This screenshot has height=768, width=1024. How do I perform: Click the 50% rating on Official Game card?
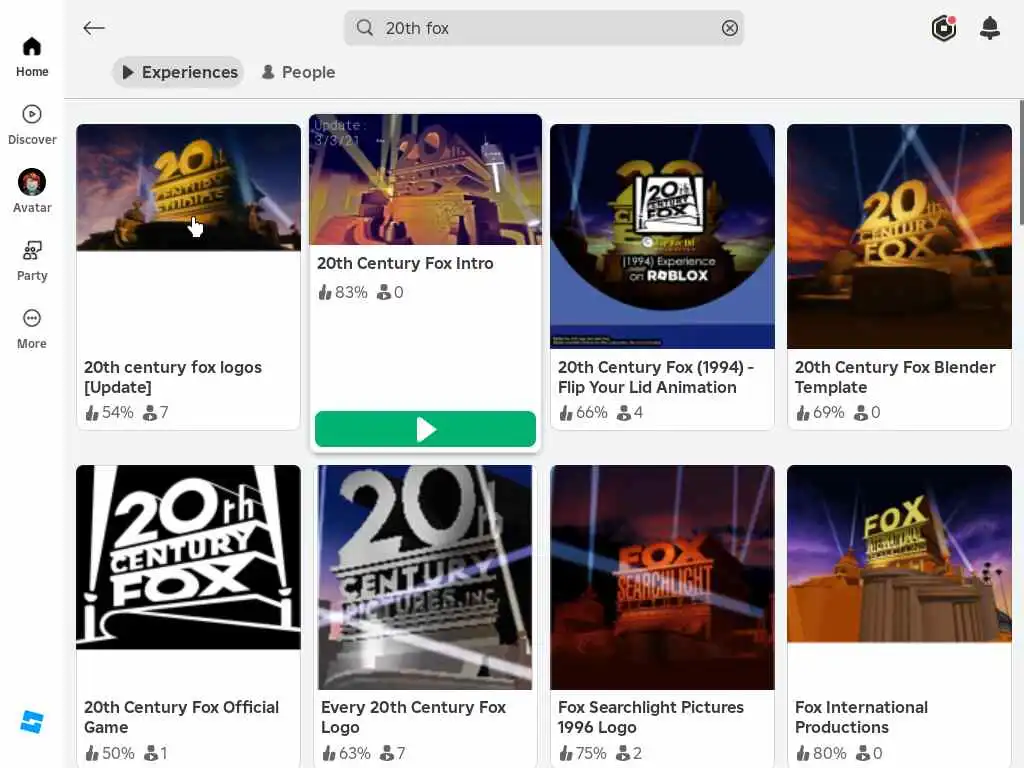coord(109,754)
